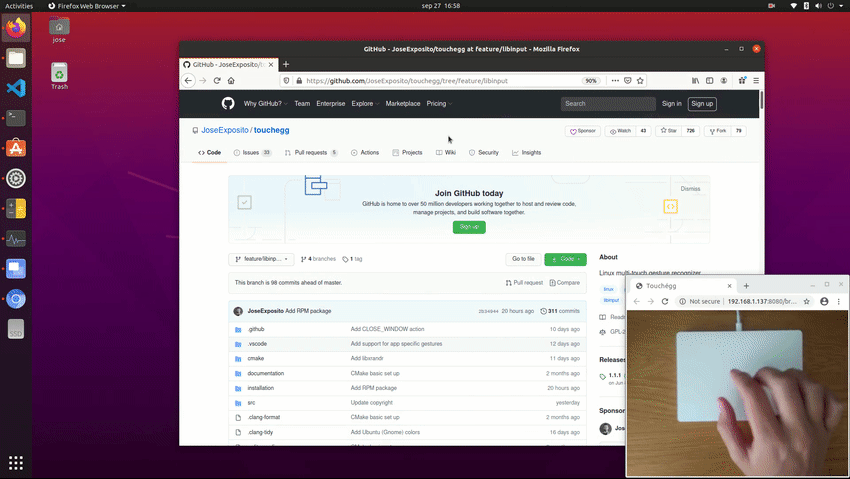Open Firefox hamburger menu
Viewport: 850px width, 479px height.
coord(756,81)
